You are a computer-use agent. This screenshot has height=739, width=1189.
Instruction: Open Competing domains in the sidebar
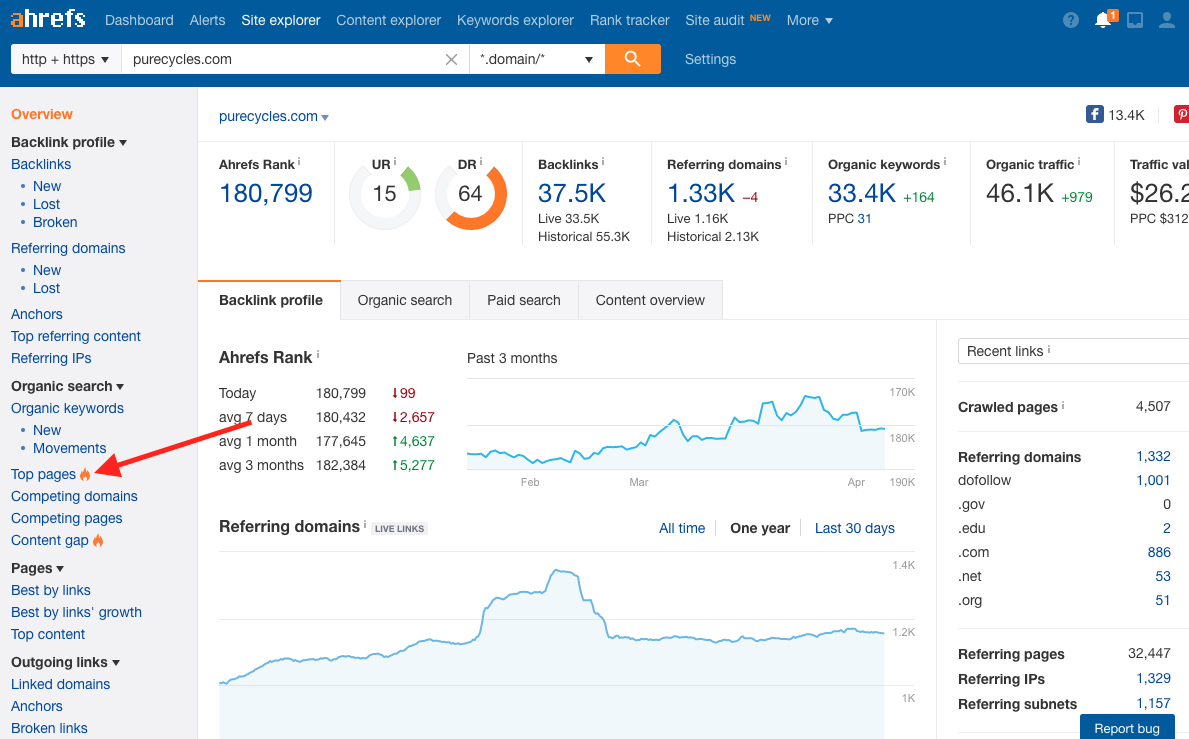(74, 496)
